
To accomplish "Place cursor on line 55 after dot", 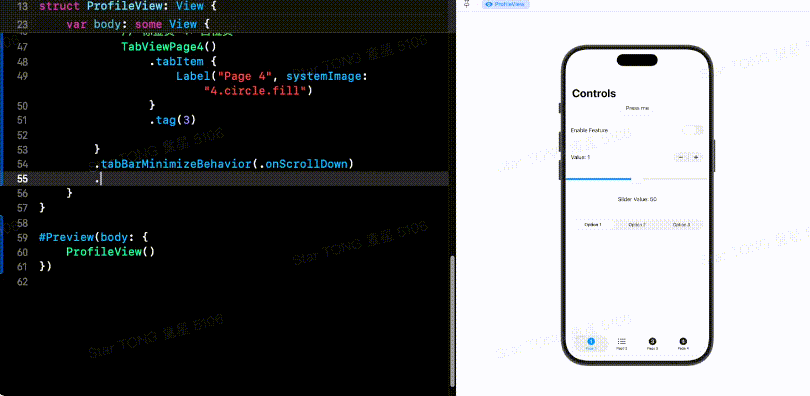I will pos(102,179).
